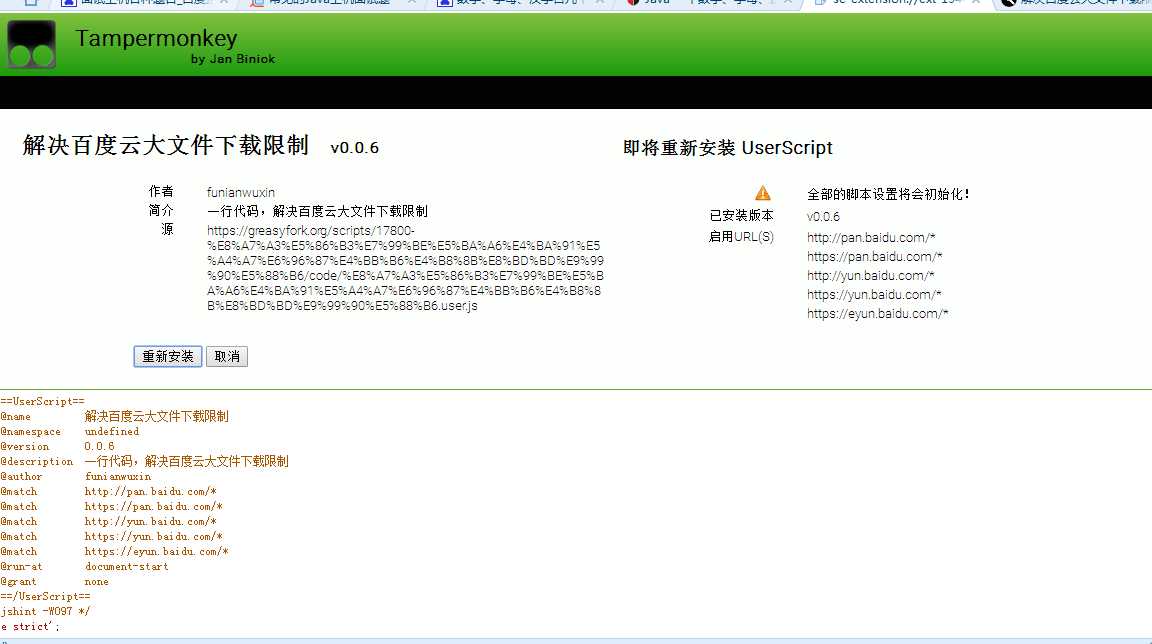Click http://pan.baidu.com/* in enabled URLs
1152x644 pixels.
[871, 237]
